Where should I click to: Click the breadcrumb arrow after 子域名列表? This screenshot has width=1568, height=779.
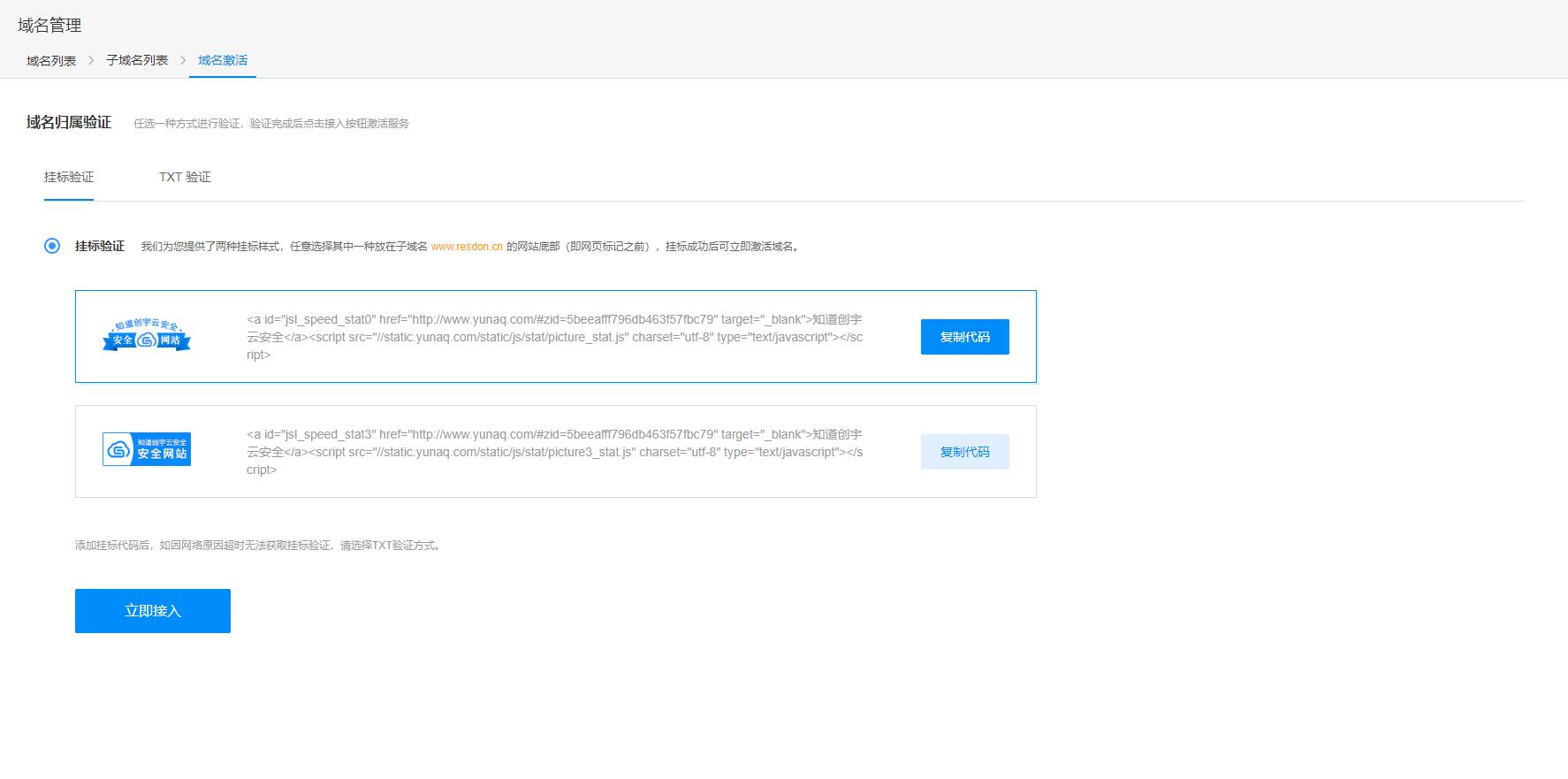coord(183,60)
